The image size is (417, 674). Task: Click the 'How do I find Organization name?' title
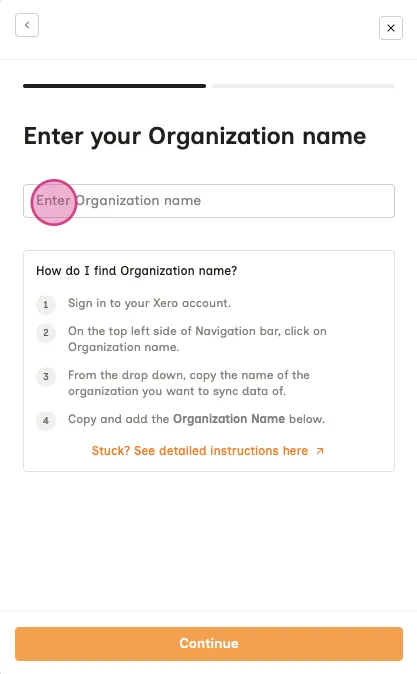(137, 271)
